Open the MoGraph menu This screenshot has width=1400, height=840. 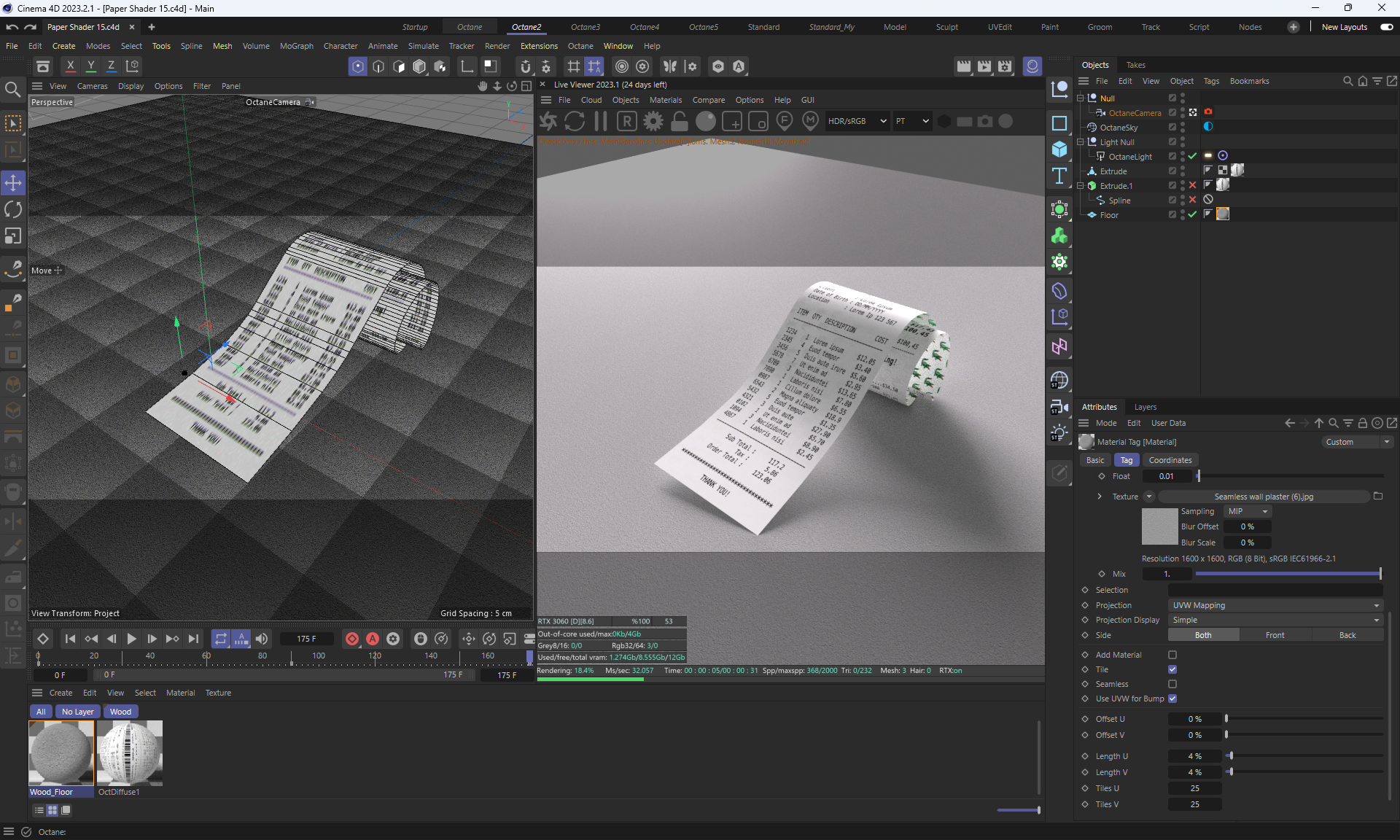[296, 46]
